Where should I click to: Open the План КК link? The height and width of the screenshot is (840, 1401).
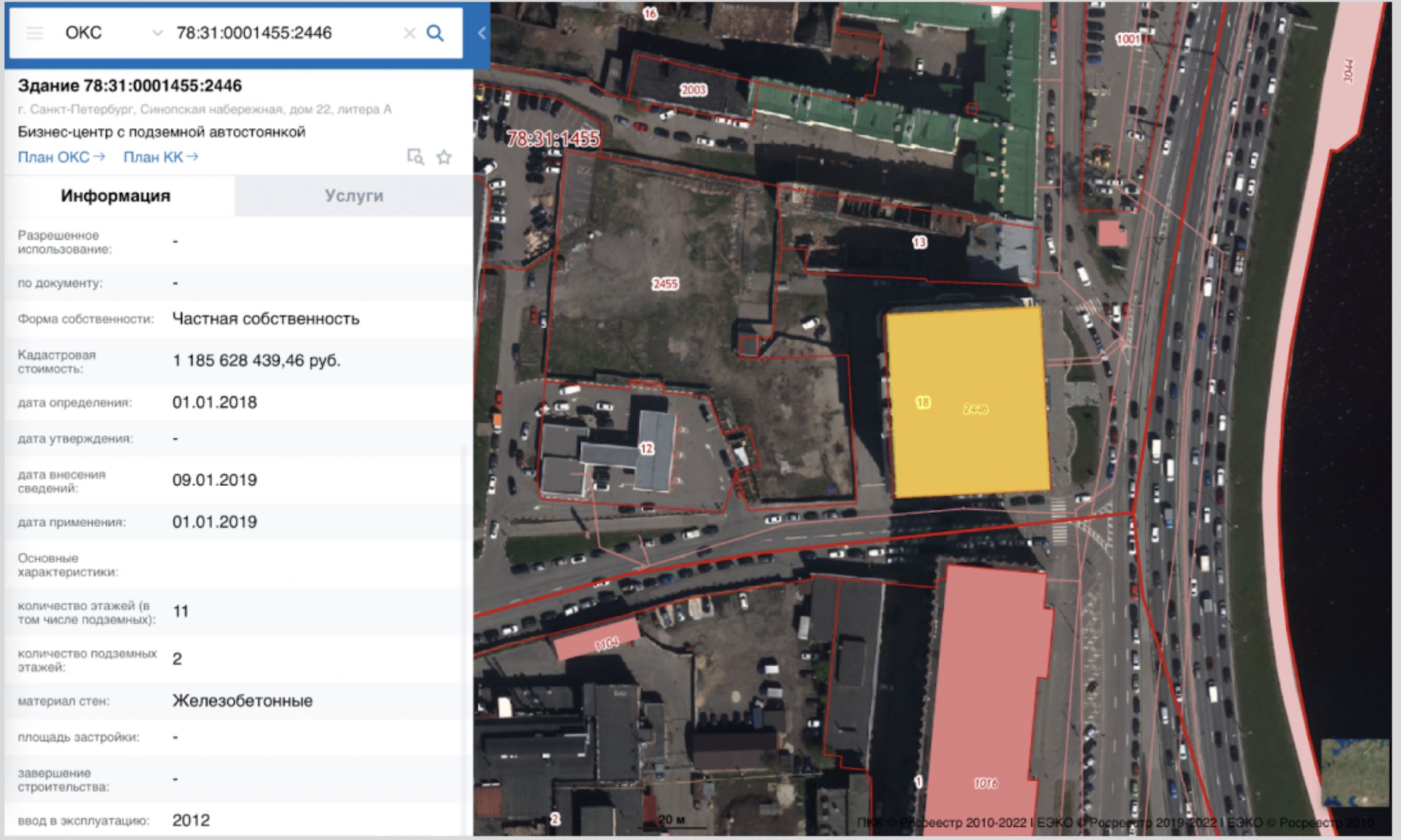tap(160, 157)
